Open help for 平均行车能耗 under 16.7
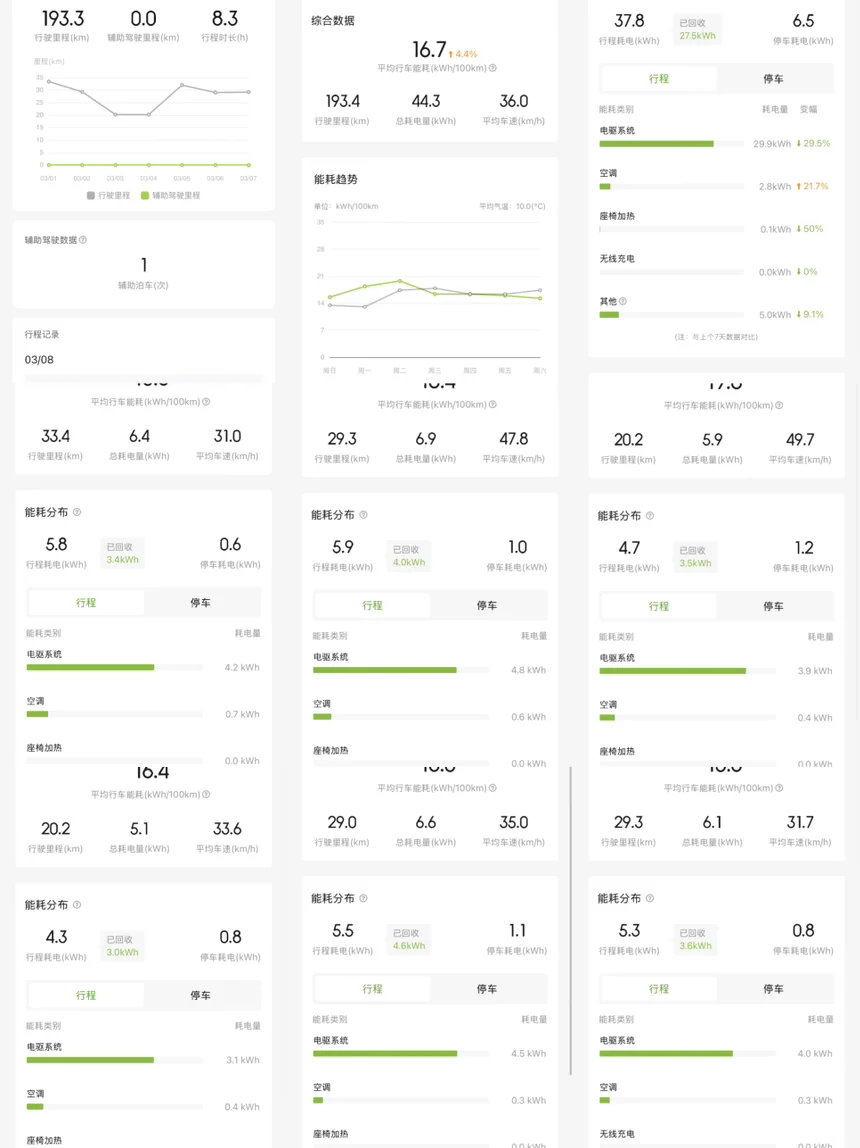This screenshot has height=1148, width=860. coord(493,69)
